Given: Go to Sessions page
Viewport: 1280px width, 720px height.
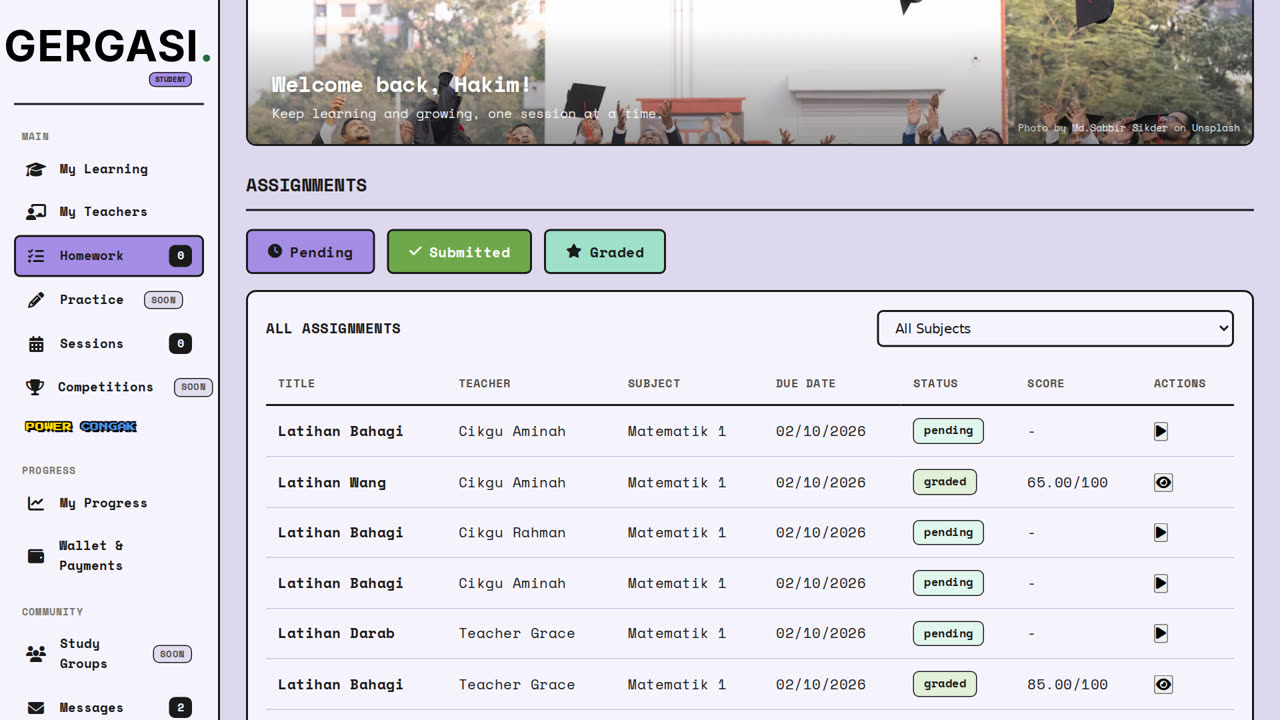Looking at the screenshot, I should [x=109, y=344].
